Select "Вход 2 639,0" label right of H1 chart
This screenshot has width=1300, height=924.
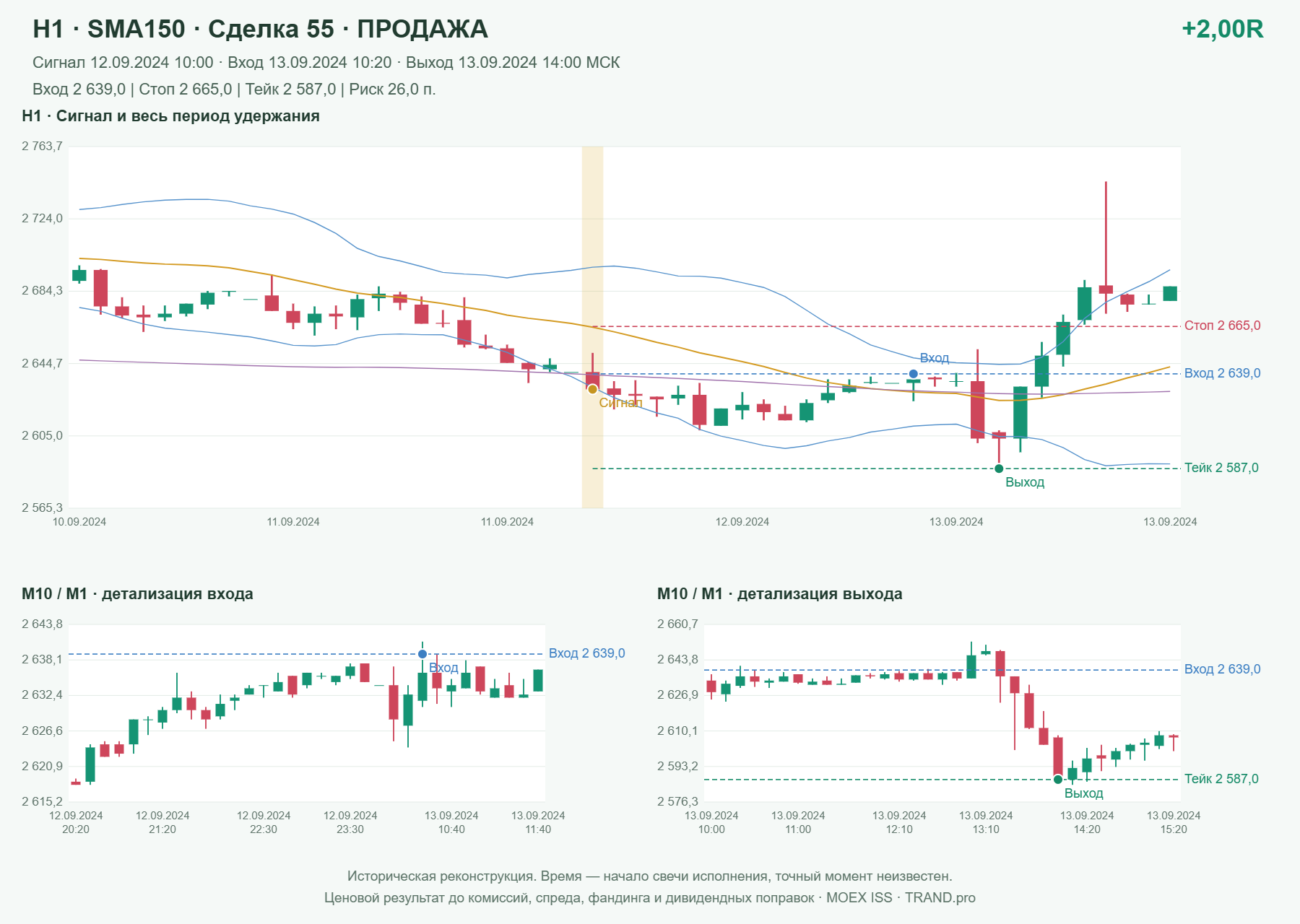(1222, 373)
